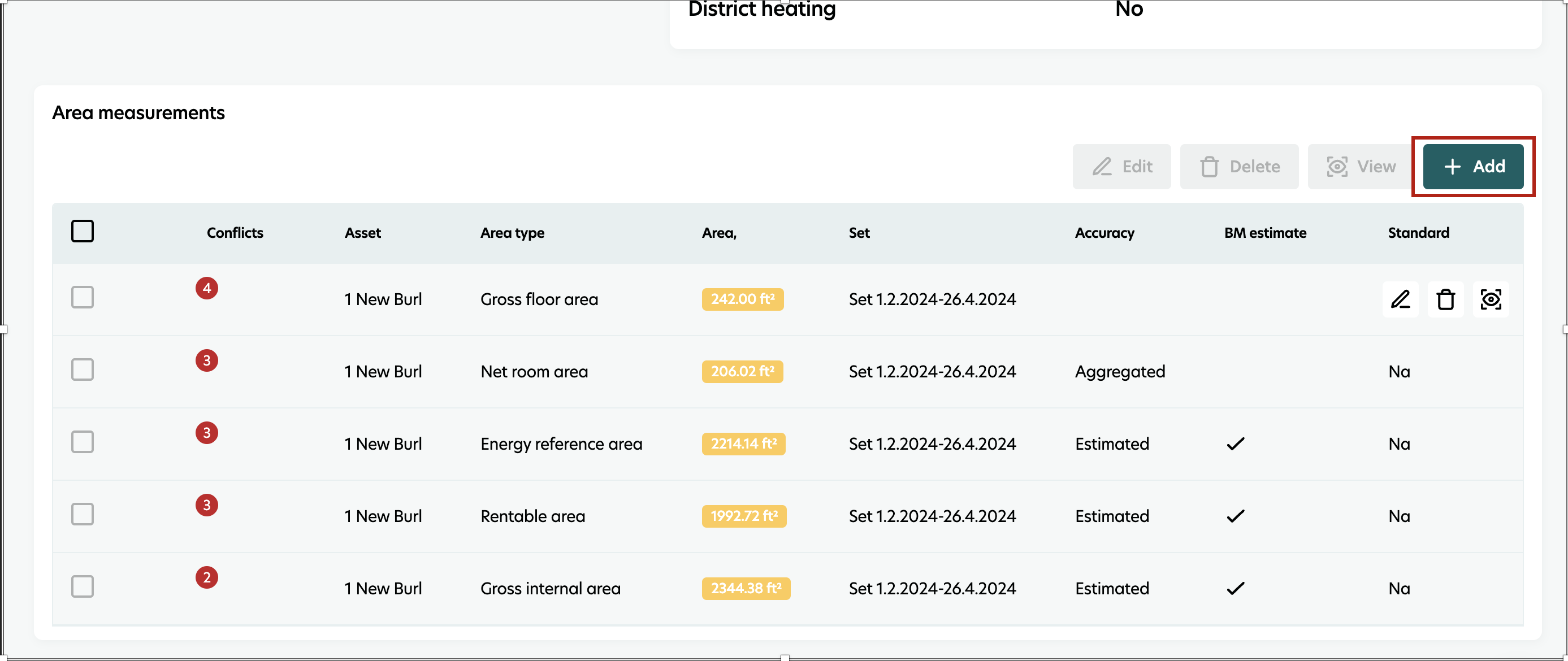Click Estimated accuracy in Energy reference area row
The image size is (1568, 661).
[1112, 444]
